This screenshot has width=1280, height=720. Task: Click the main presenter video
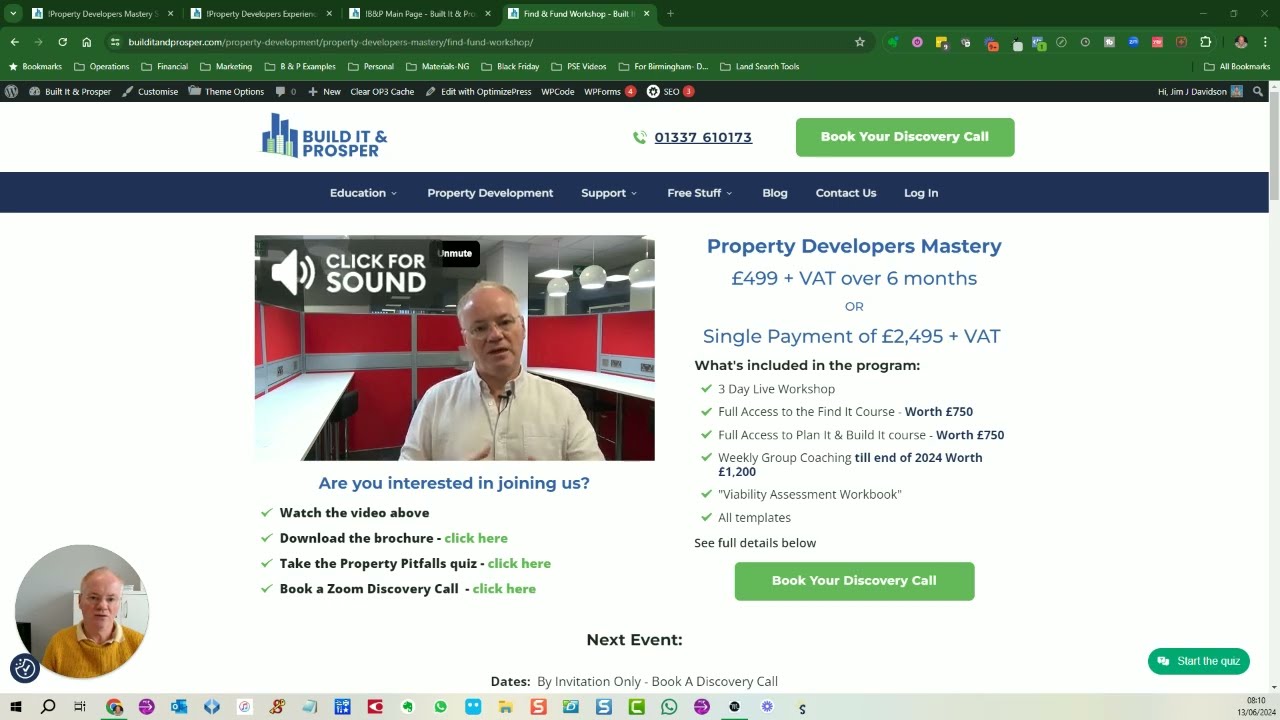tap(455, 348)
